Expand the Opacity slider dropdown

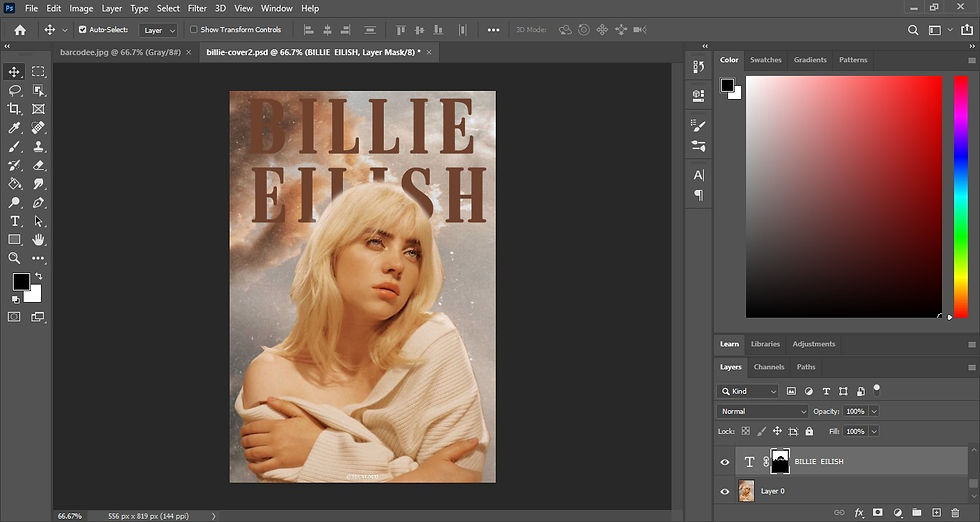(x=874, y=411)
